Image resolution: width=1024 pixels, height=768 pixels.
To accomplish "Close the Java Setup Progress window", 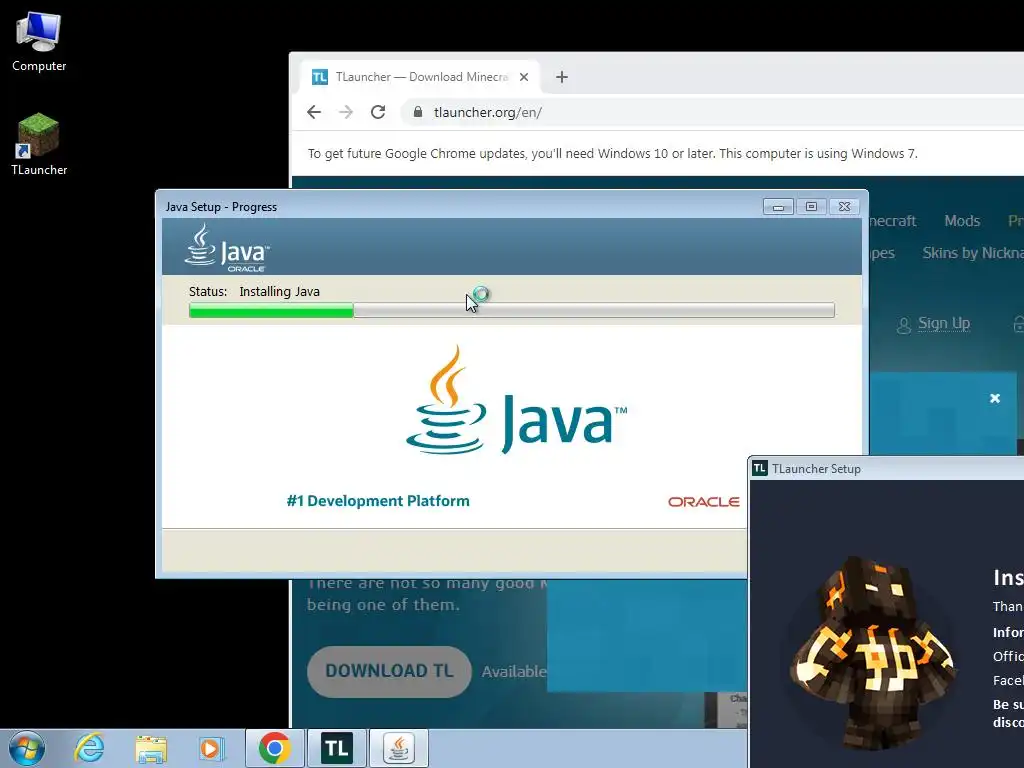I will coord(844,207).
